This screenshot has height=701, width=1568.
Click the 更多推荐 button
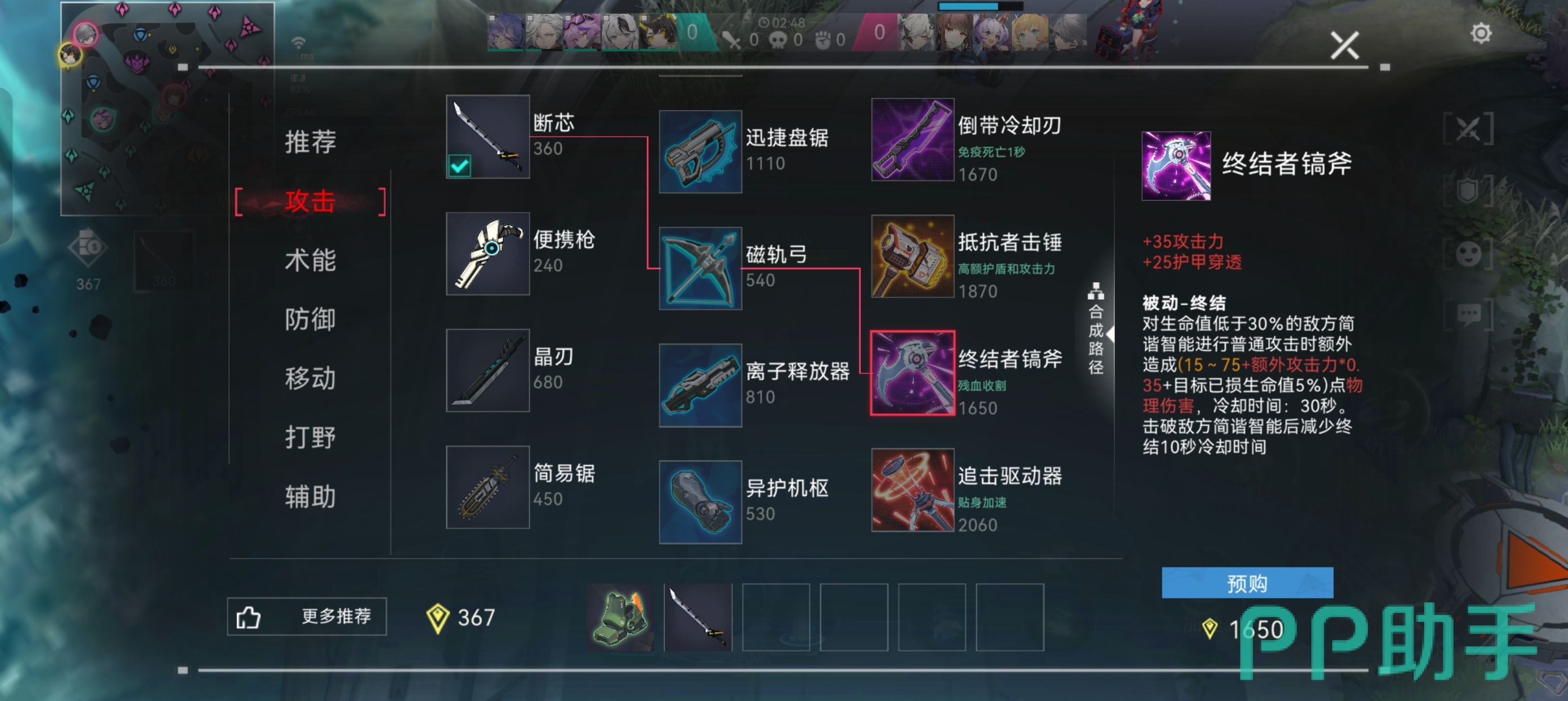pos(307,616)
